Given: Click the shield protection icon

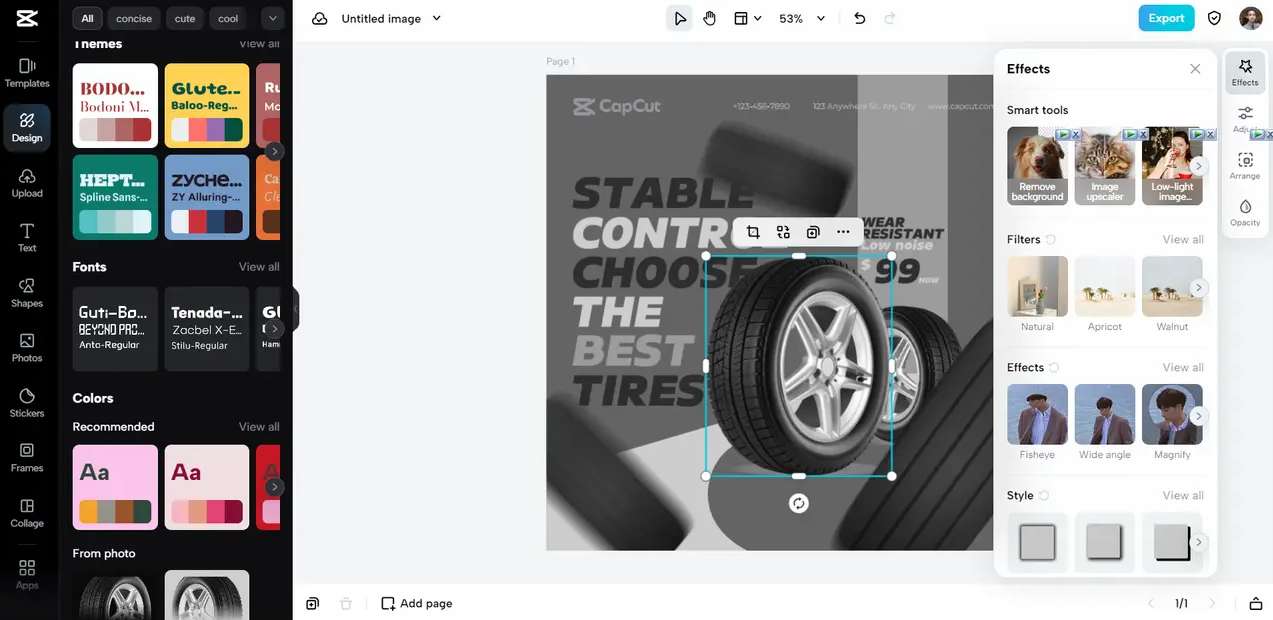Looking at the screenshot, I should (1215, 18).
